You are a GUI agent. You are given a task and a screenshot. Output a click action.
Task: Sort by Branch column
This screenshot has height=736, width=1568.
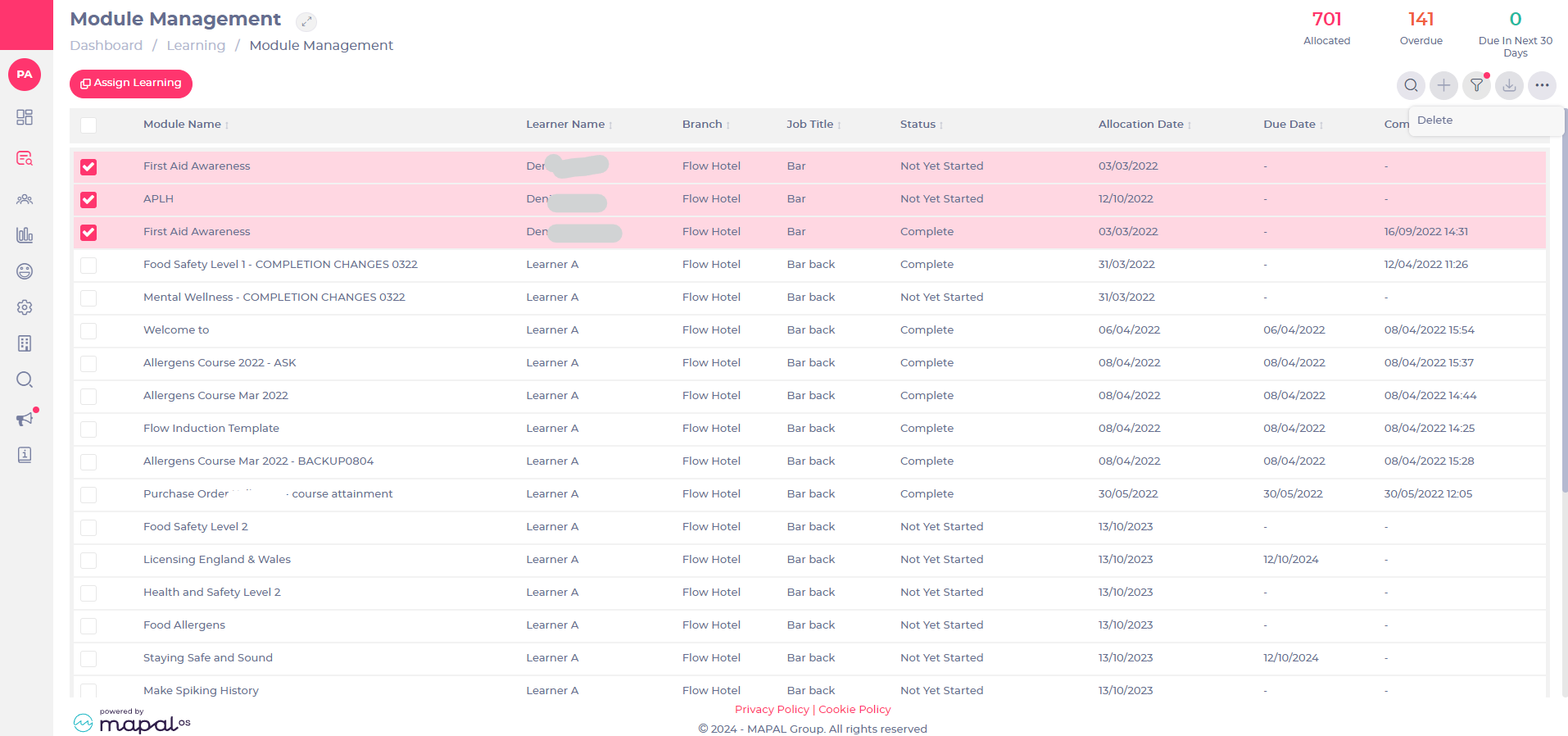click(706, 125)
